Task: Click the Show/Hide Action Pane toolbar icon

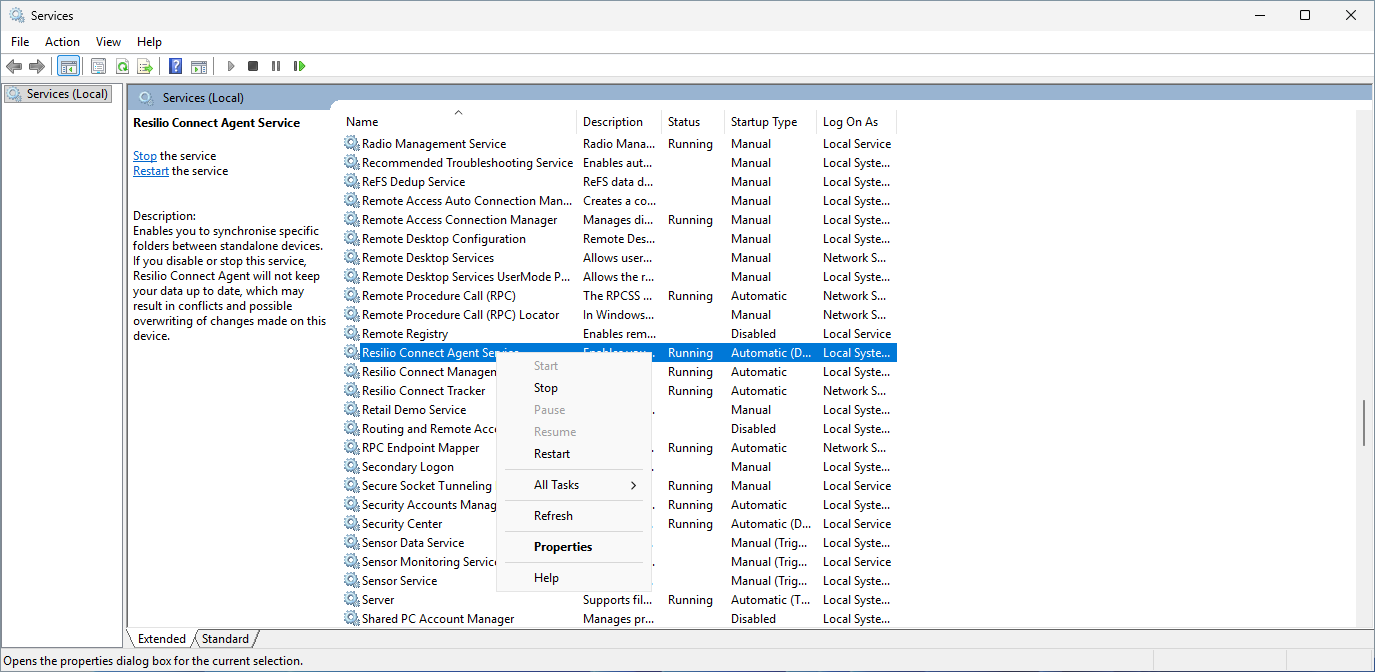Action: [199, 66]
